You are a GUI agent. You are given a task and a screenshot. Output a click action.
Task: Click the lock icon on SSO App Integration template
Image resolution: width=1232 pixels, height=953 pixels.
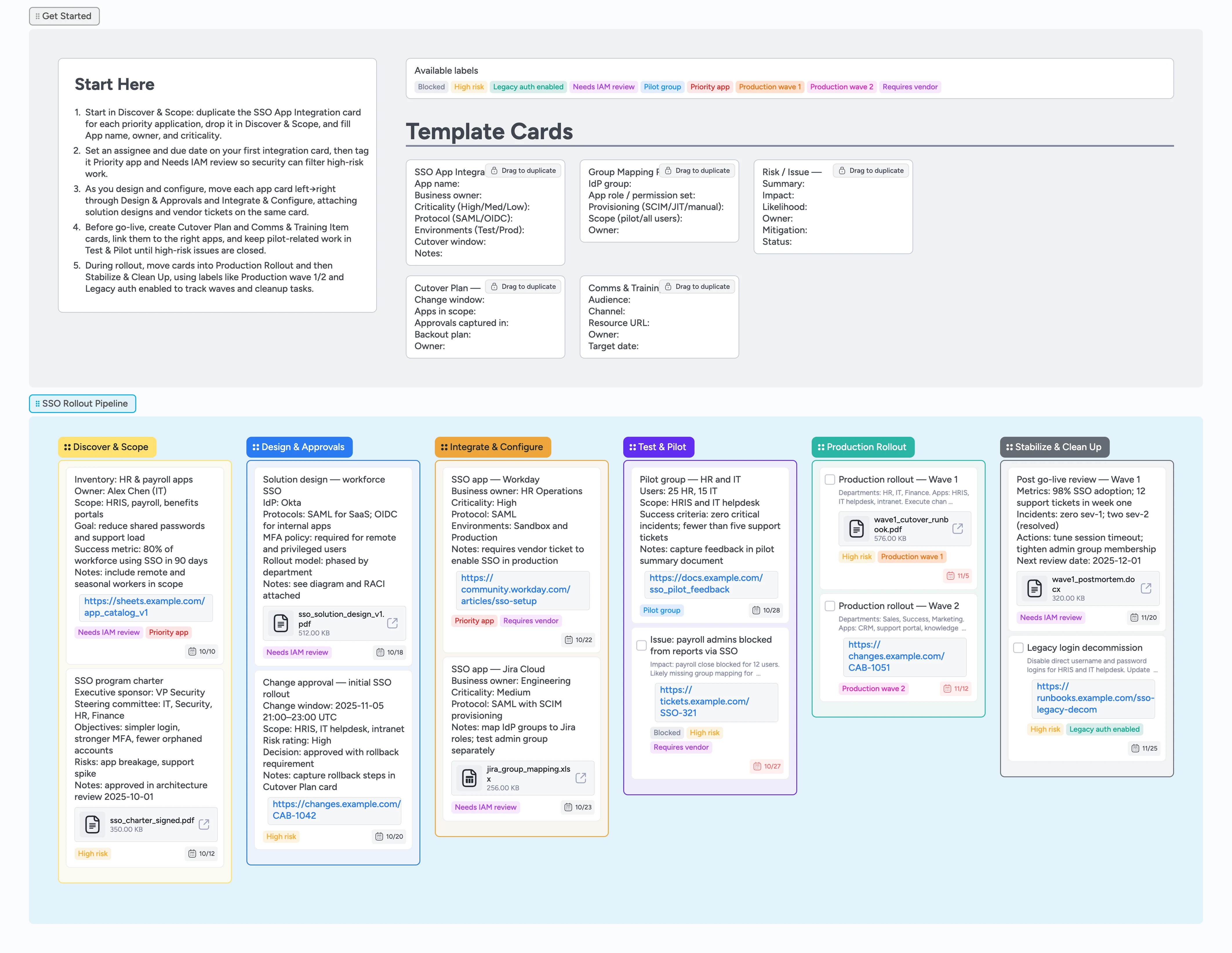(494, 170)
